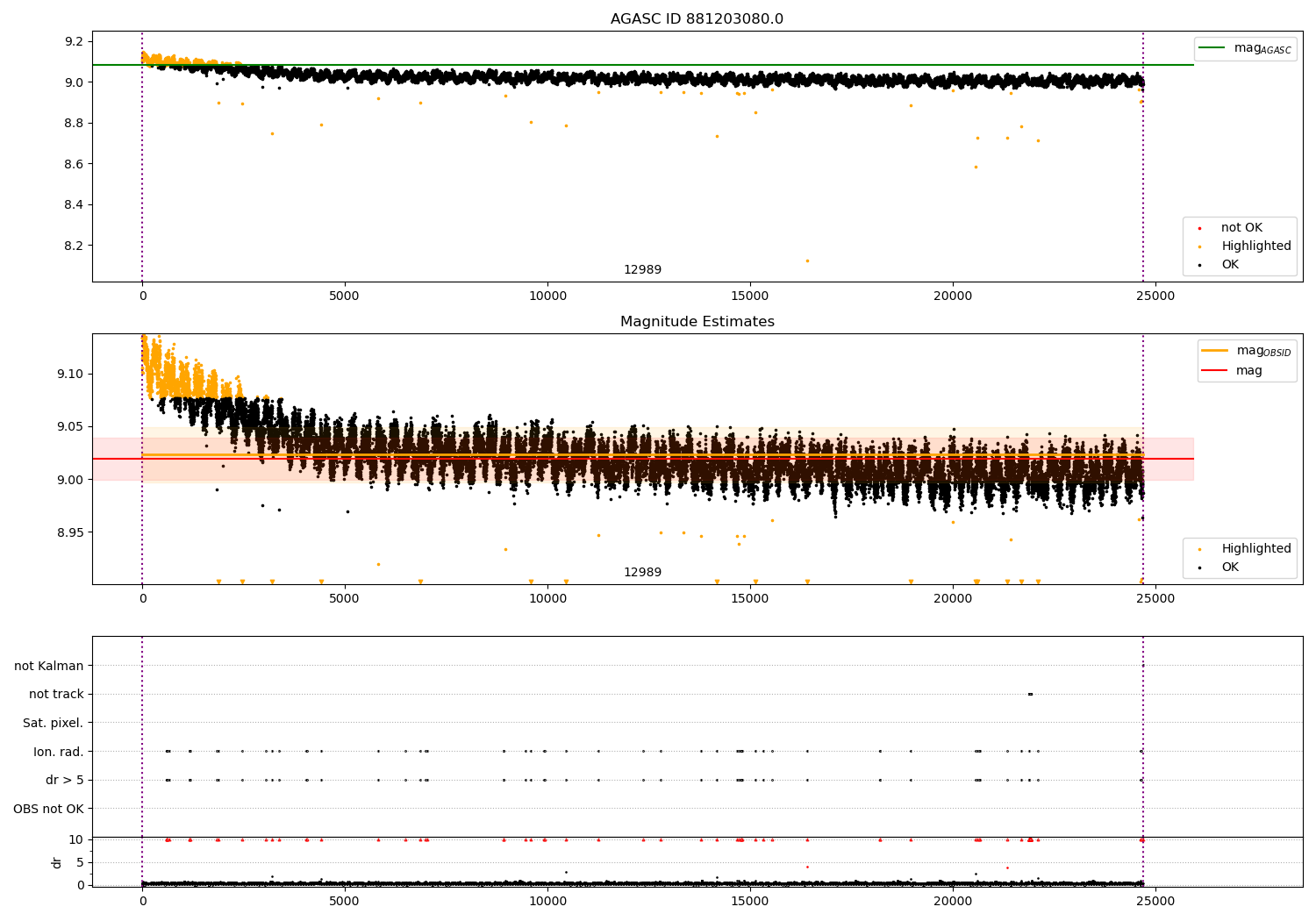Click the 8.6 y-axis tick in top plot

(75, 164)
